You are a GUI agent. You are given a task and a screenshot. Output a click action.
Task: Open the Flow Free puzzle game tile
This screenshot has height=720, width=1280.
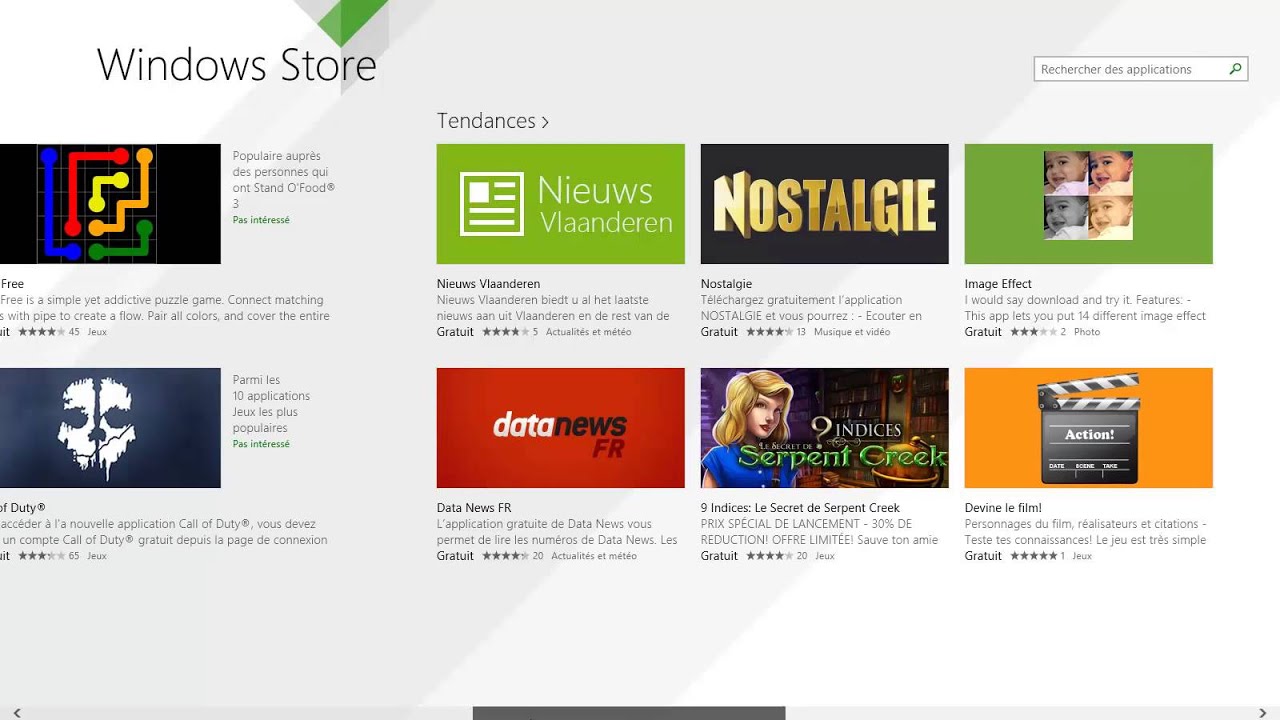(x=110, y=204)
